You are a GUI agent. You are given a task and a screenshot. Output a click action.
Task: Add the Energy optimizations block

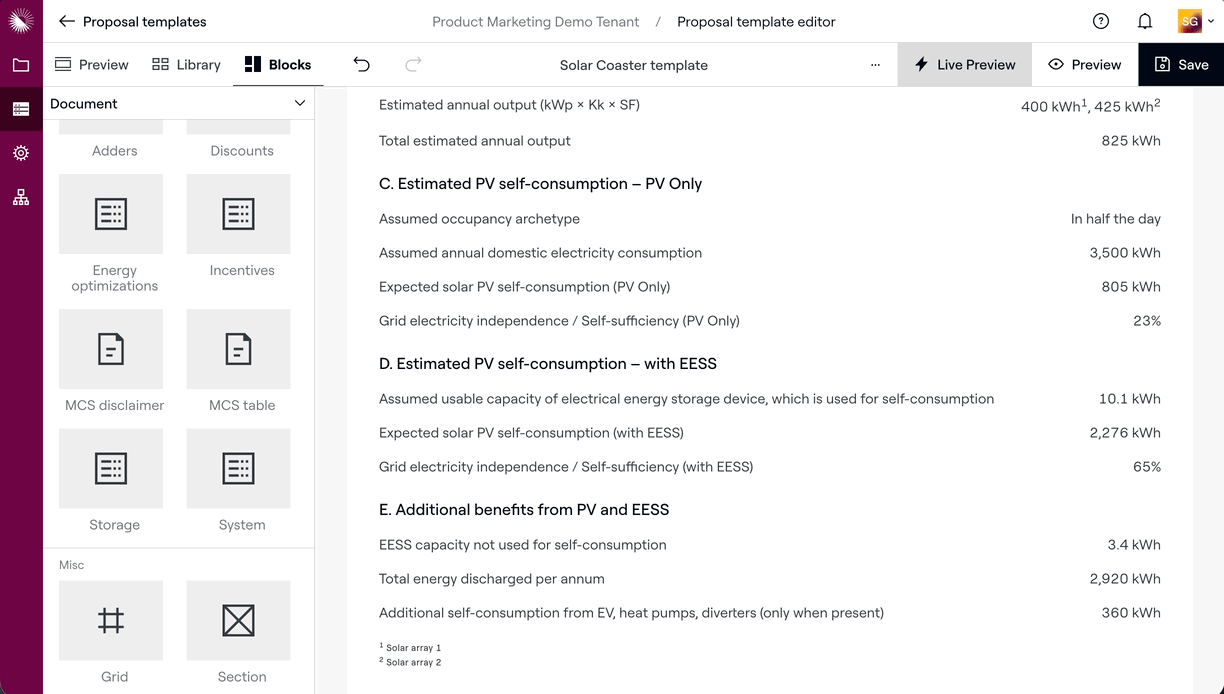point(111,214)
